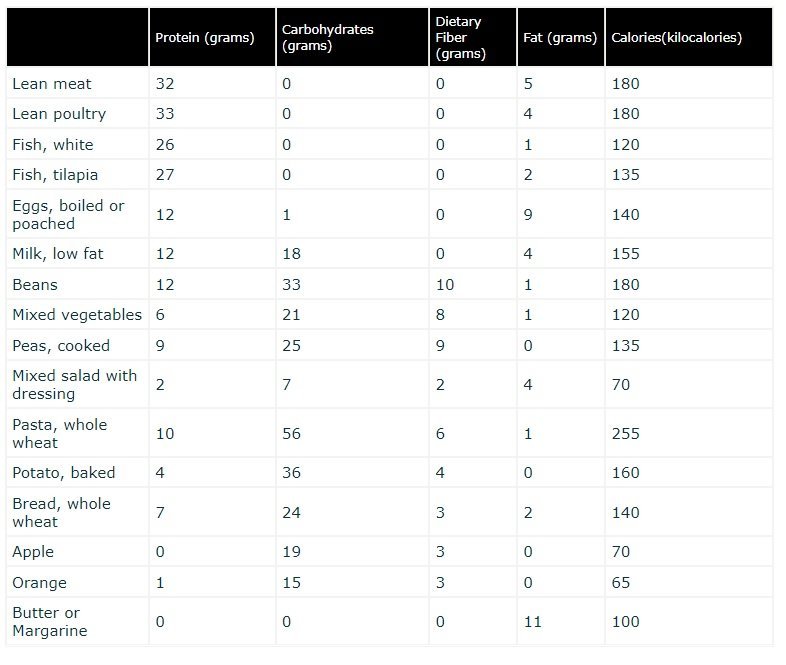This screenshot has width=786, height=665.
Task: Select the Lean poultry row label
Action: click(59, 114)
